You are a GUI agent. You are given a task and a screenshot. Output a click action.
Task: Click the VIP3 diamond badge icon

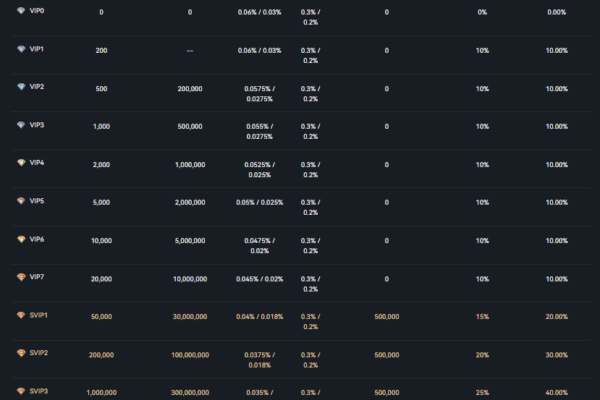click(x=21, y=125)
